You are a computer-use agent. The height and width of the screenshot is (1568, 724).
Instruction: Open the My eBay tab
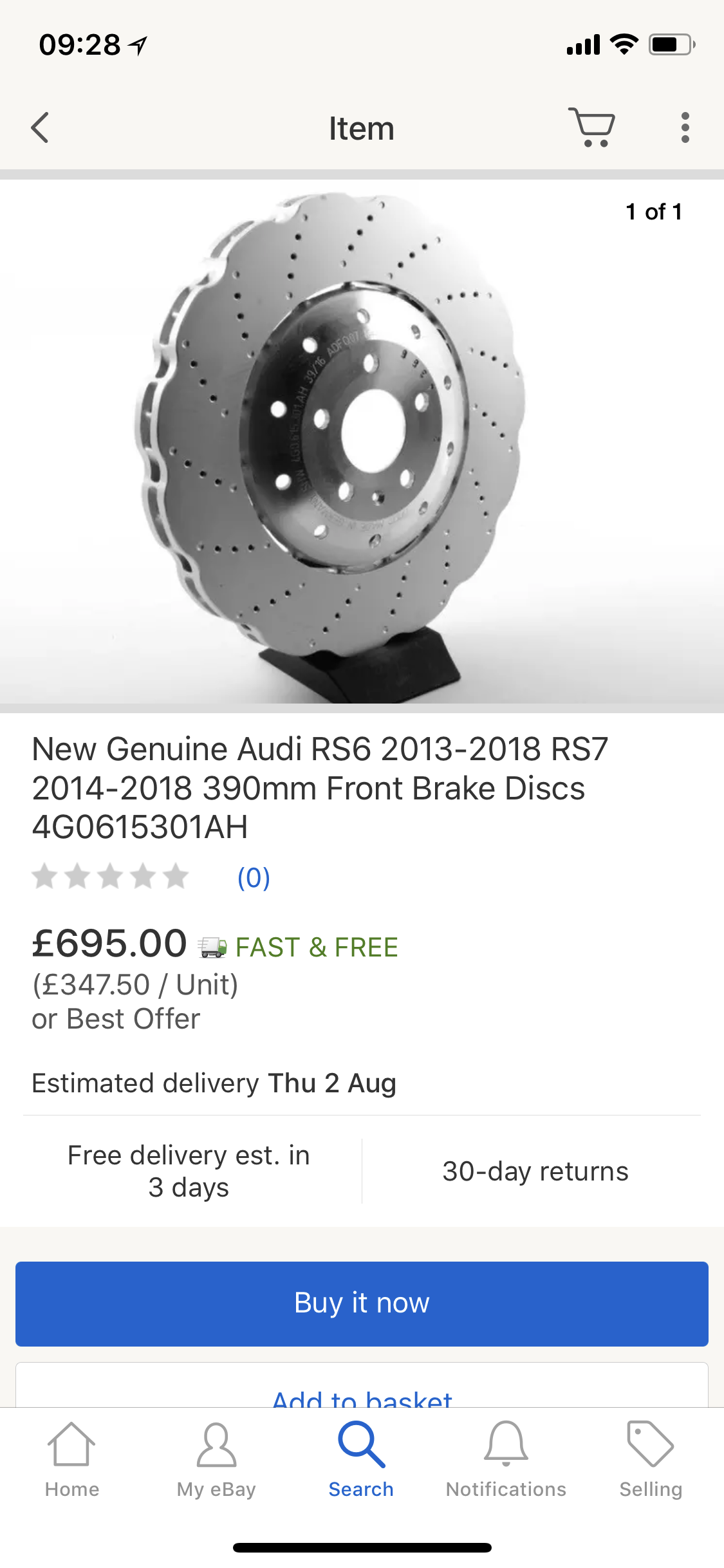point(216,1460)
